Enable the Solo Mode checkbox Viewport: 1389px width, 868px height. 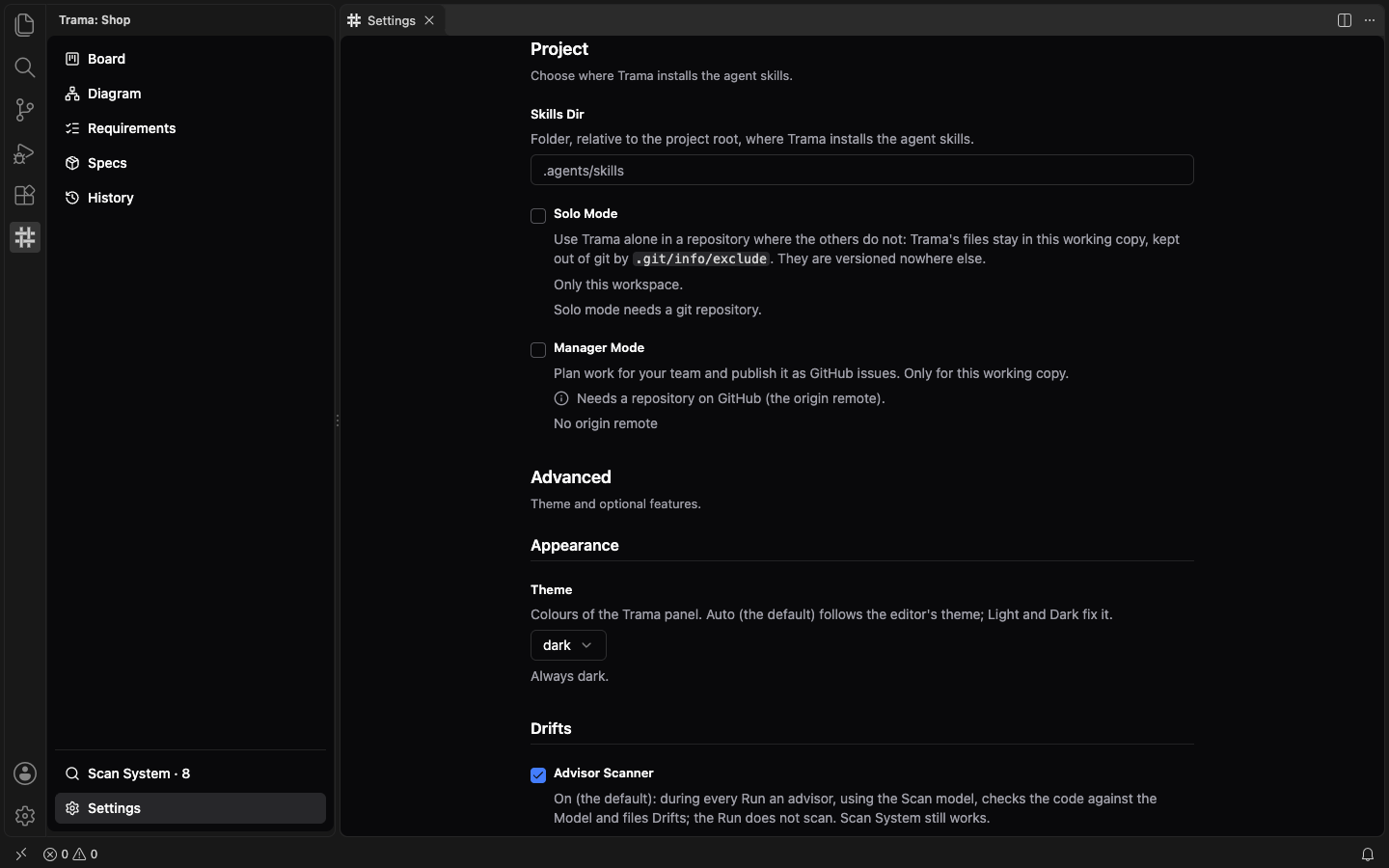coord(538,216)
